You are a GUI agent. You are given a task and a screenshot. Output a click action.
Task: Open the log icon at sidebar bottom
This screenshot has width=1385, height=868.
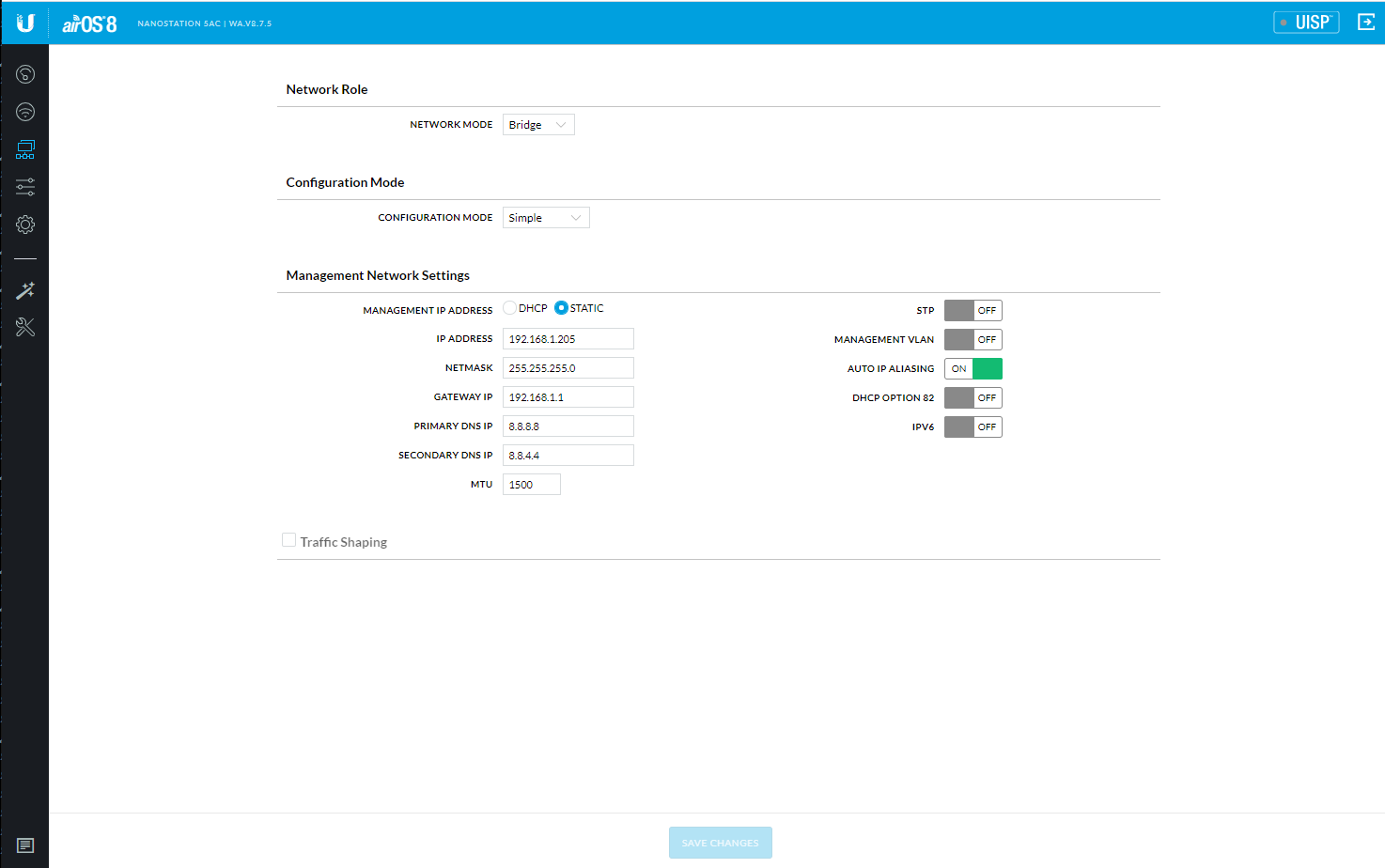point(25,845)
